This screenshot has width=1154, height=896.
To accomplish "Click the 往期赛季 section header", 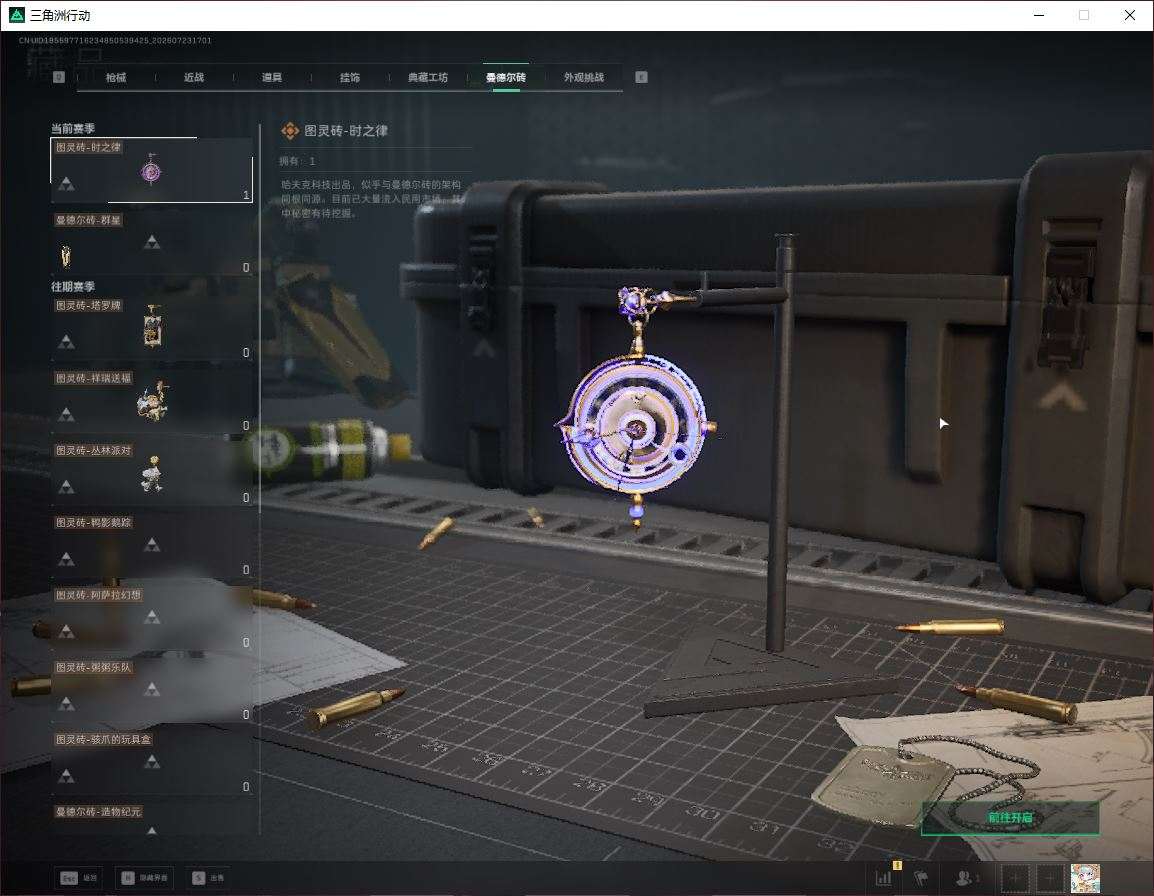I will coord(73,286).
